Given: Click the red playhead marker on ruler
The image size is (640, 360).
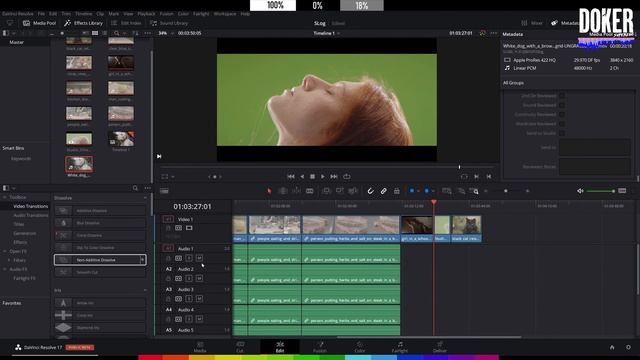Looking at the screenshot, I should (x=433, y=202).
